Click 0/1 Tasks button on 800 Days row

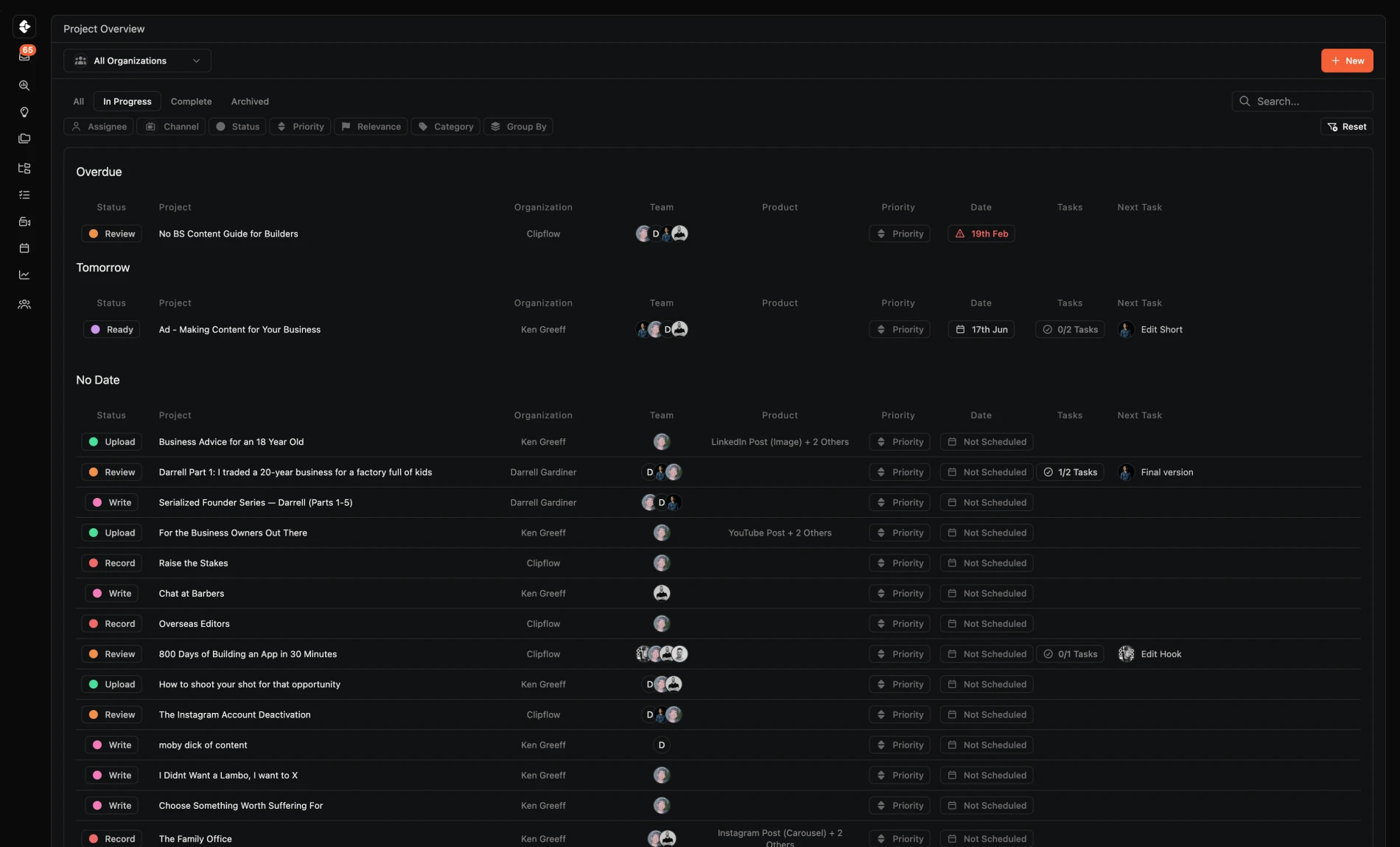click(1070, 654)
